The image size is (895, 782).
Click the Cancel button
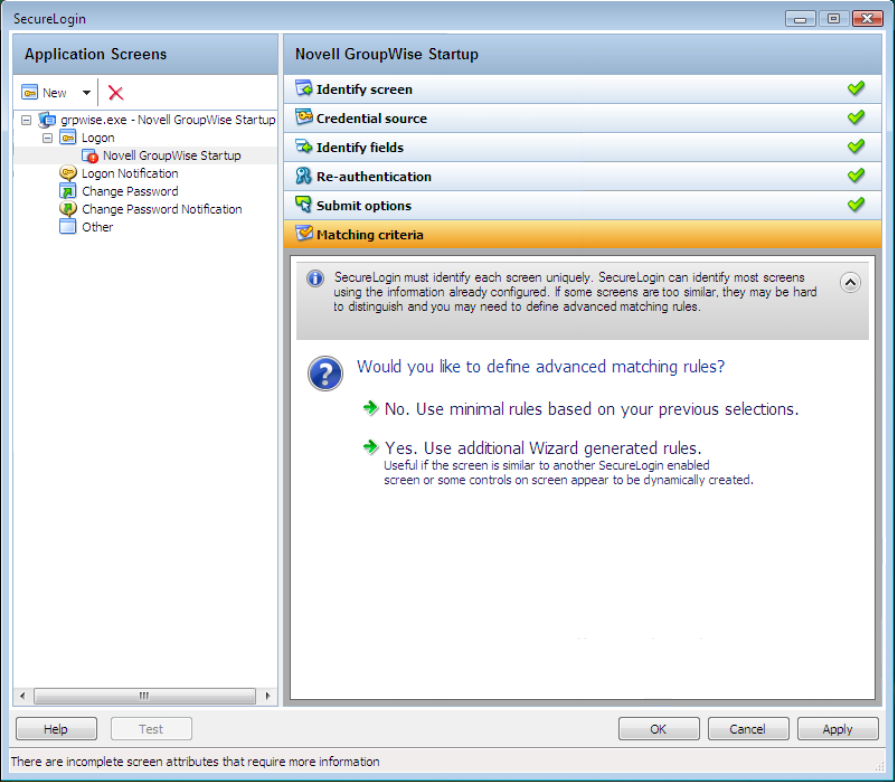pos(748,729)
